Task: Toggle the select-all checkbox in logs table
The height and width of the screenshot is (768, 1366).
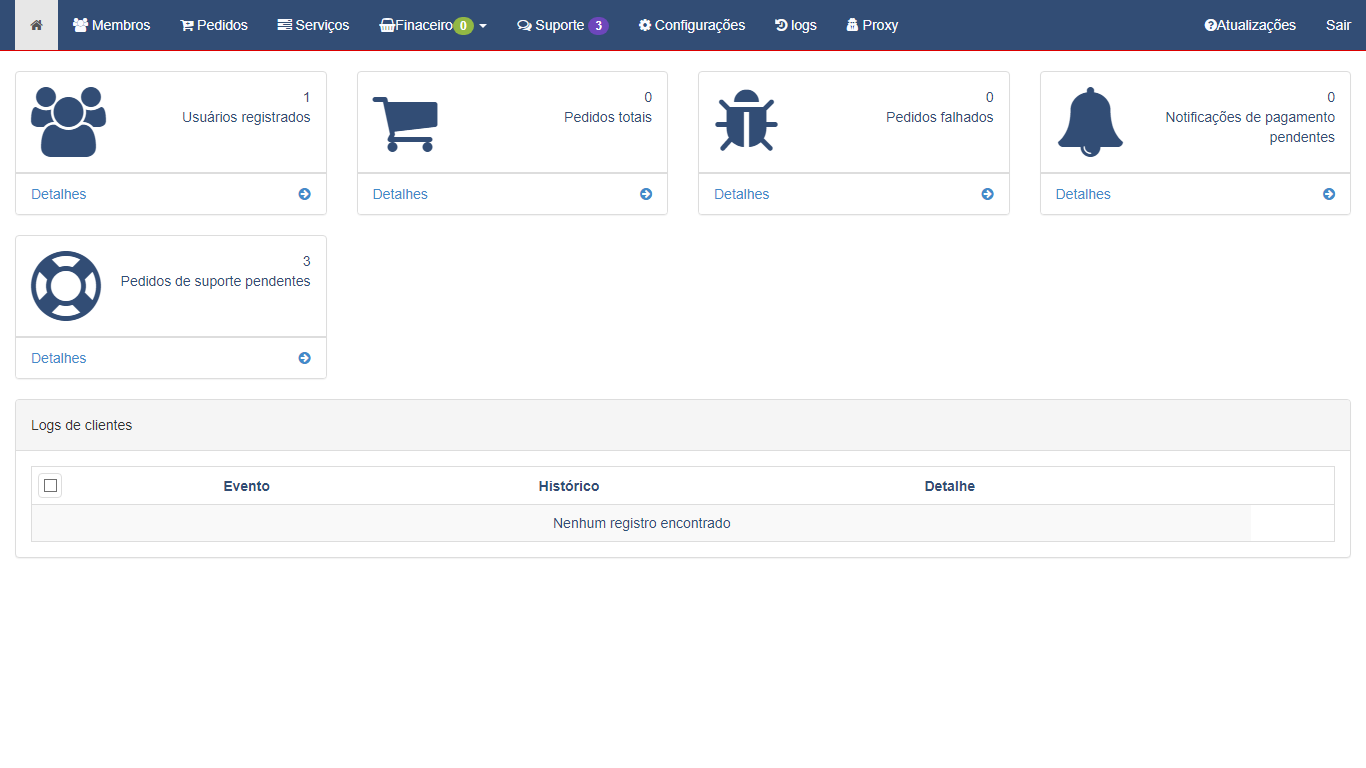Action: point(51,486)
